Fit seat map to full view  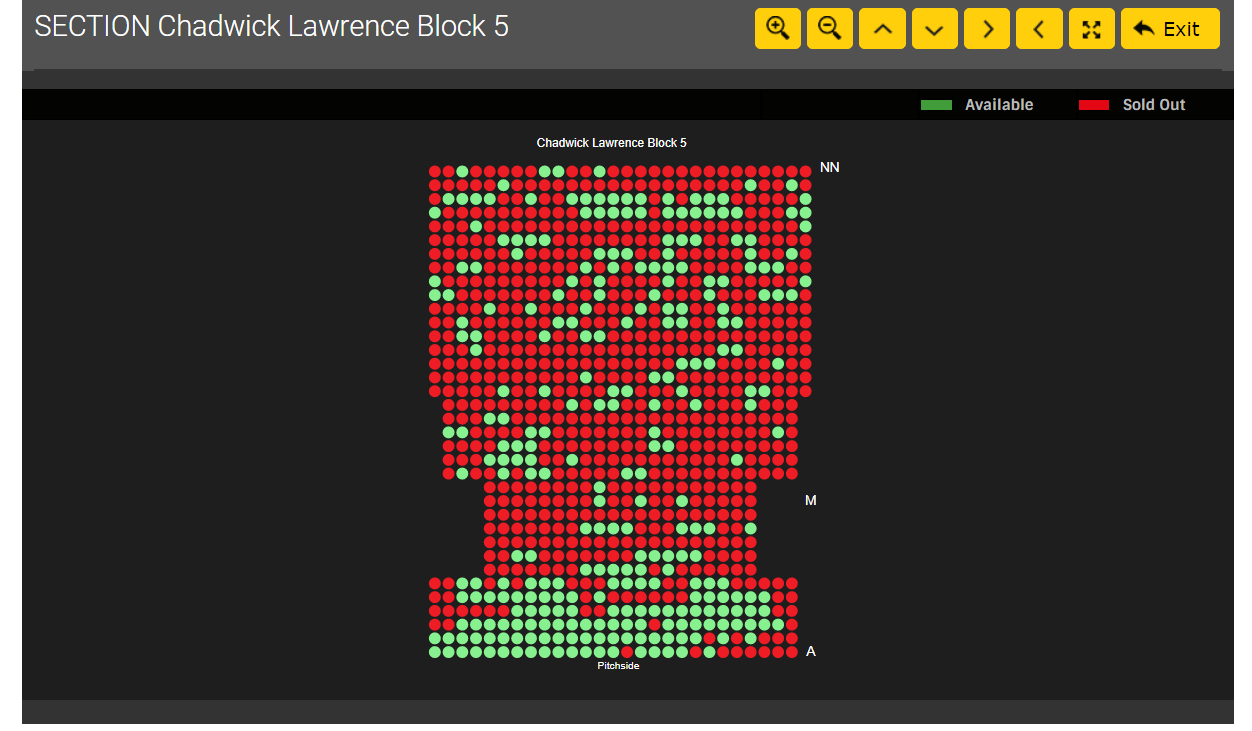tap(1091, 29)
